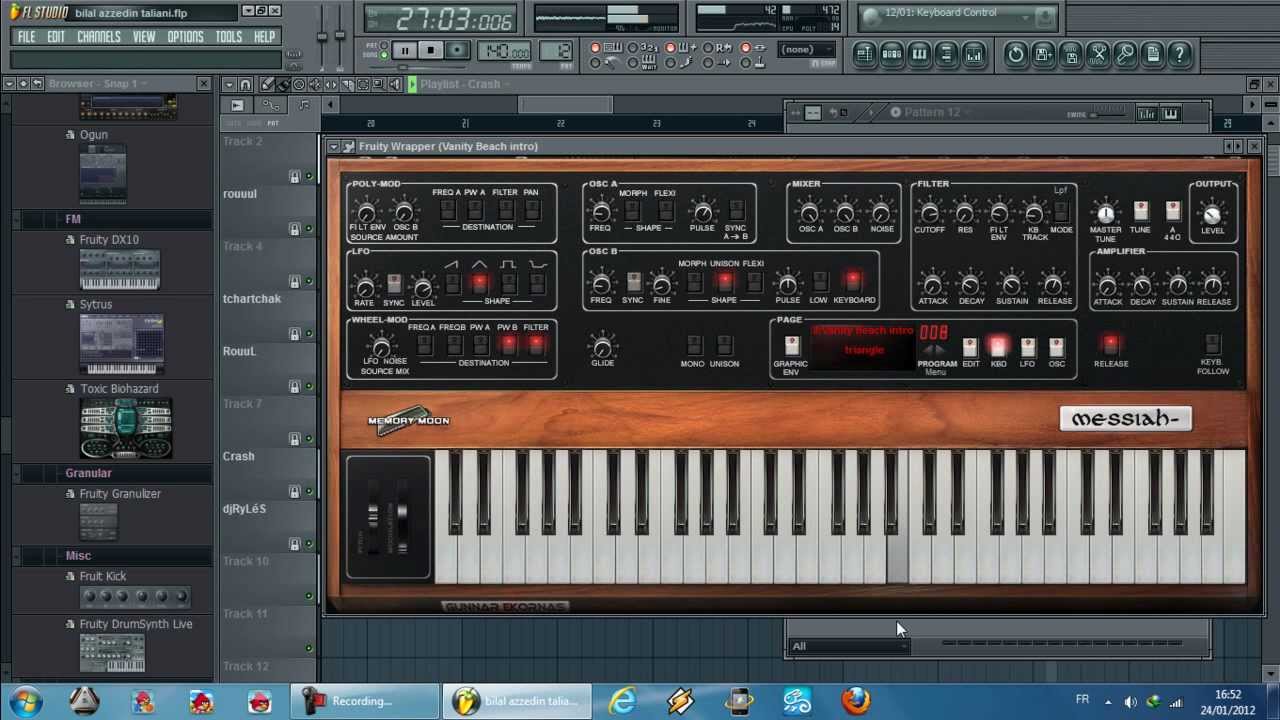
Task: Select Toxic Biohazard in the browser
Action: (119, 389)
